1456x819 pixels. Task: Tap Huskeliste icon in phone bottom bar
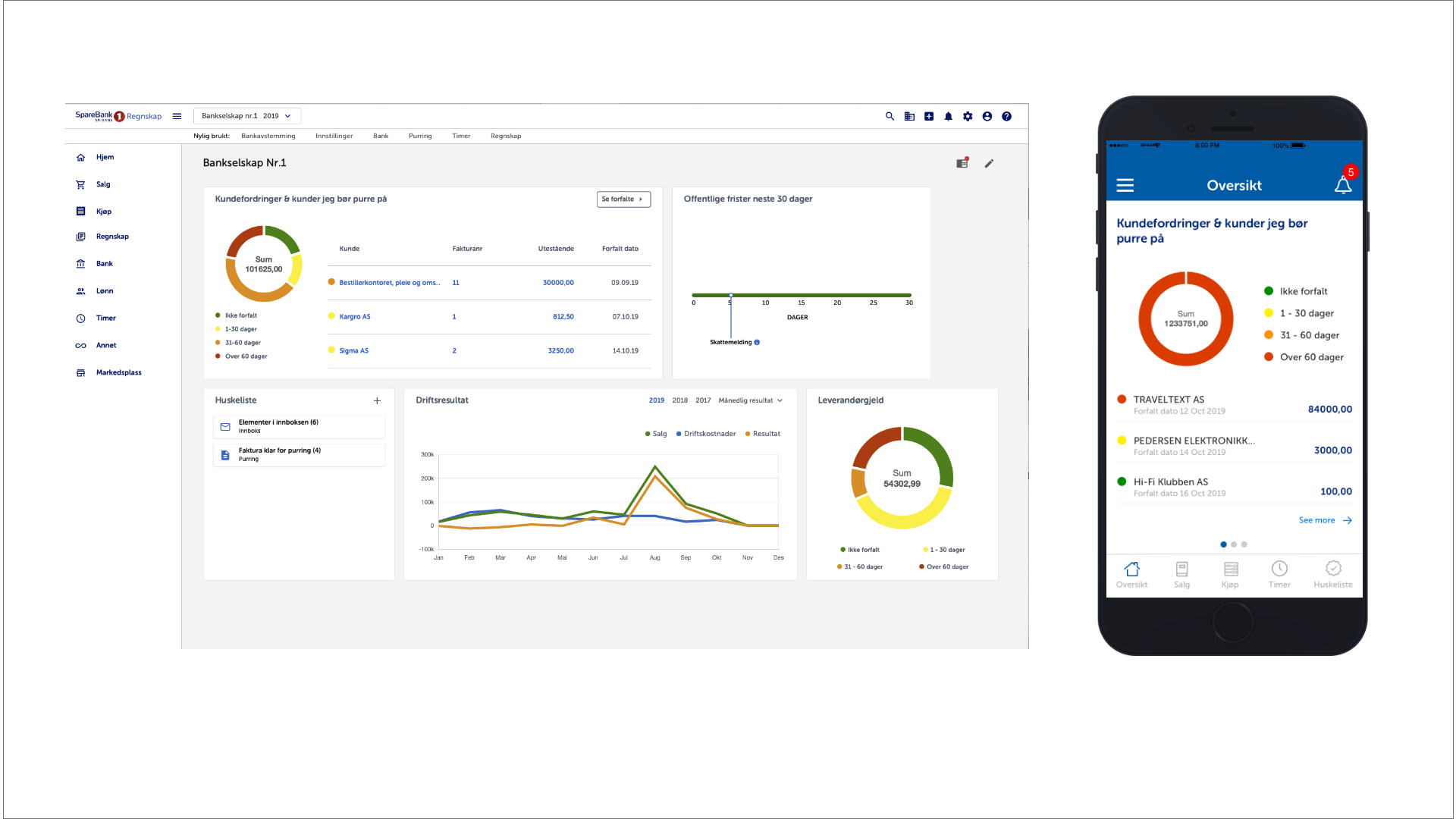pos(1333,573)
